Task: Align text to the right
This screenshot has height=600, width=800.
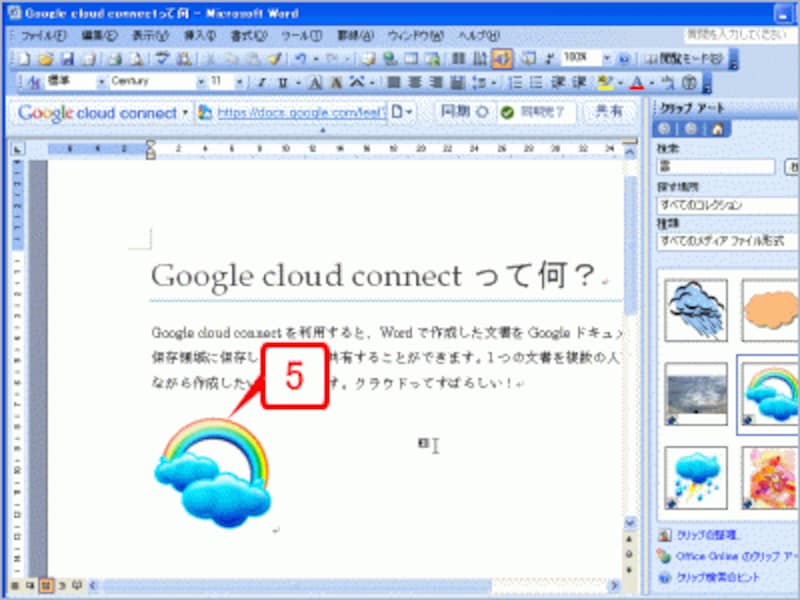Action: (x=436, y=82)
